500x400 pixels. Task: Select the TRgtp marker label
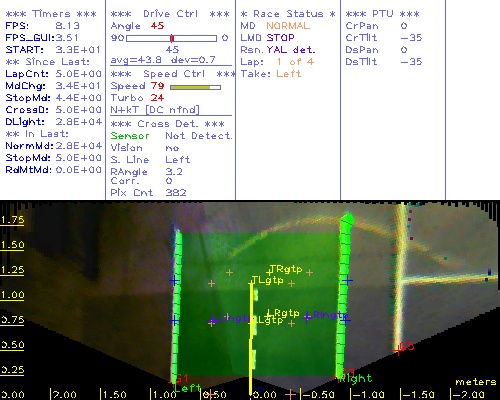point(286,269)
